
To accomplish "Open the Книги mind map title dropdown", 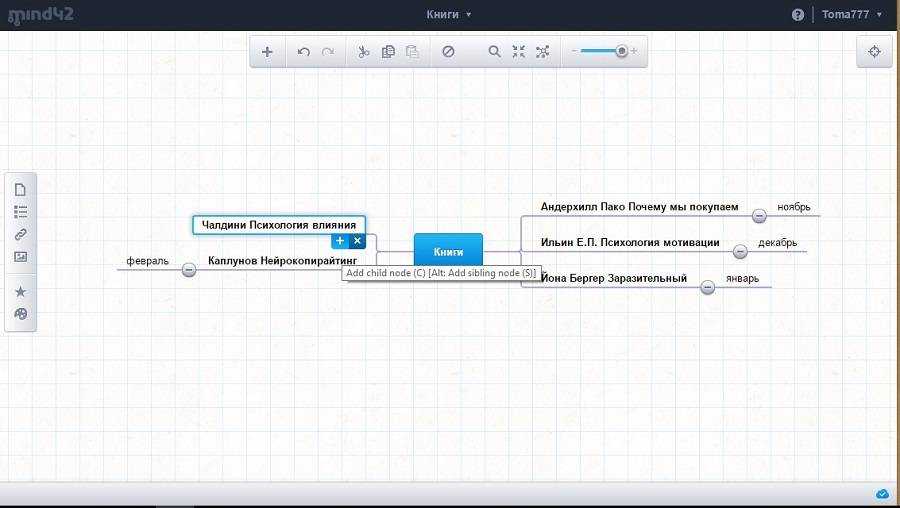I will 449,14.
